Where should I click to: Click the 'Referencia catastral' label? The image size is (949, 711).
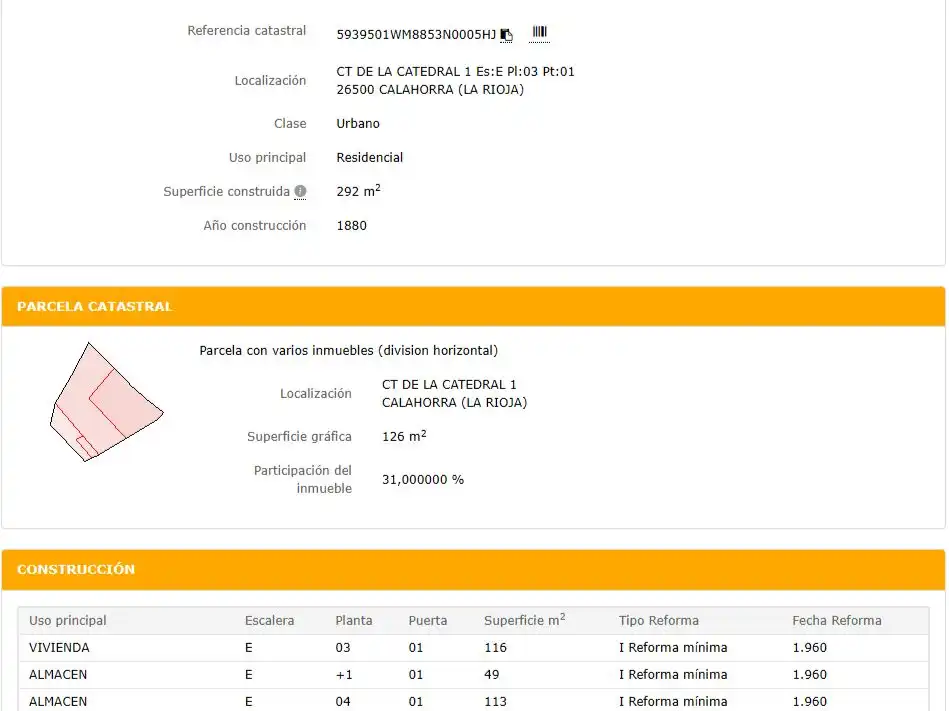246,31
